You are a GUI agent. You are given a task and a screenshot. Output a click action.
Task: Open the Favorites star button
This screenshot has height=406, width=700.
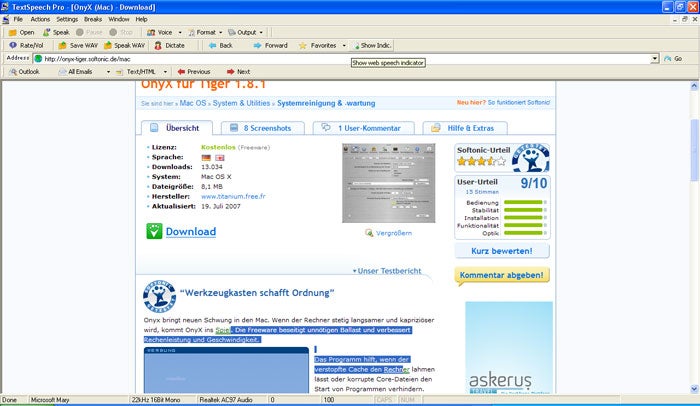[318, 46]
